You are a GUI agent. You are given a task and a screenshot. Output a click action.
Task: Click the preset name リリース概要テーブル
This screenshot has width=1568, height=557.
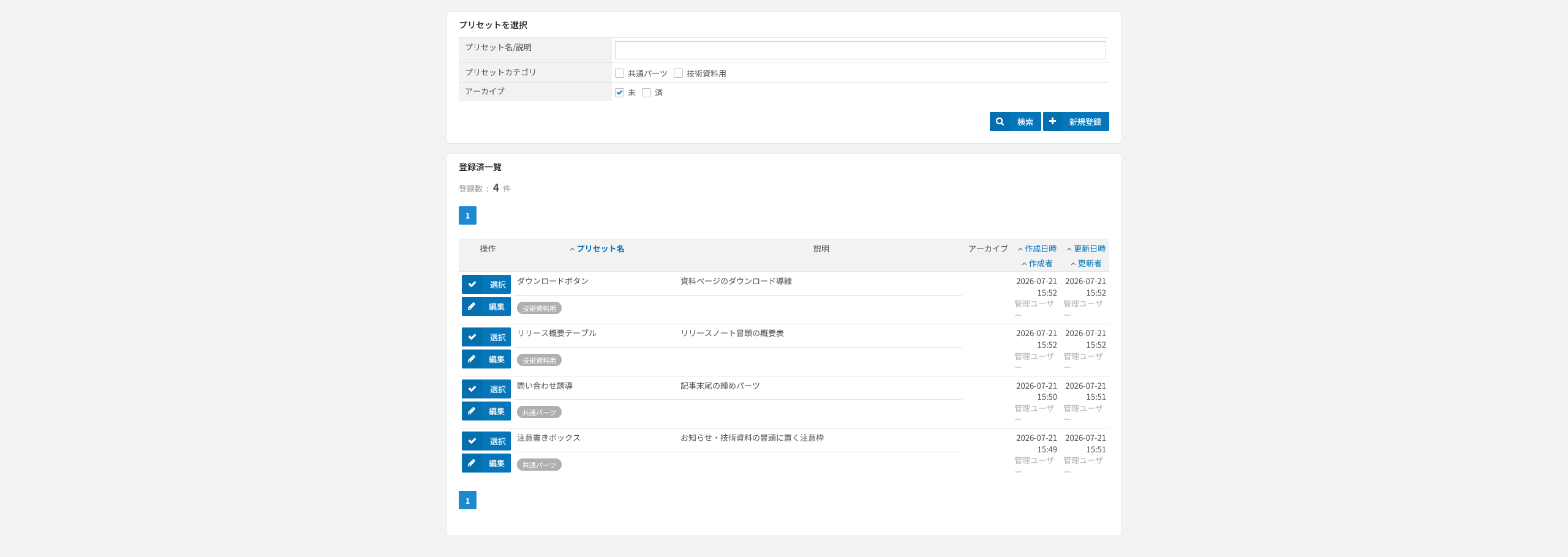[557, 333]
